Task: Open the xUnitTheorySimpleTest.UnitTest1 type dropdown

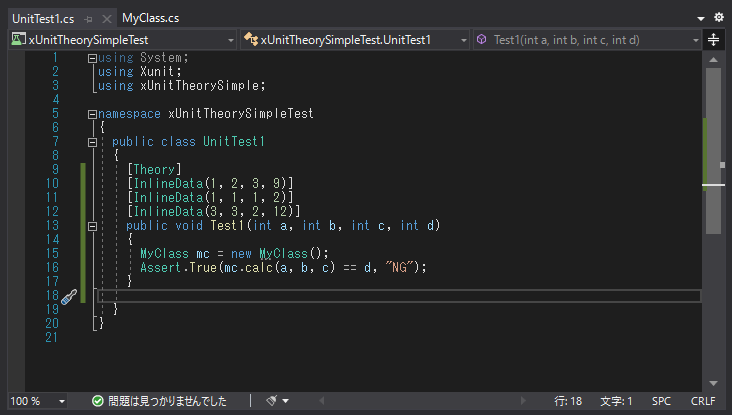Action: (463, 40)
